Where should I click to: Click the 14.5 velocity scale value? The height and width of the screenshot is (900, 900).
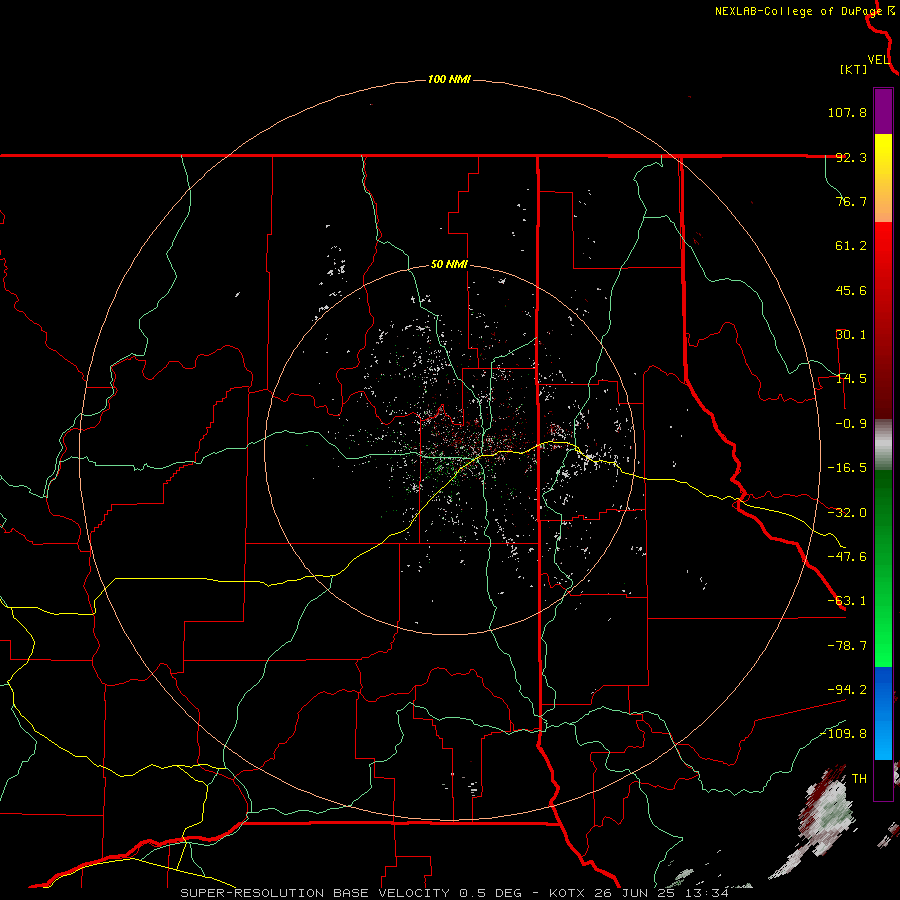coord(851,379)
